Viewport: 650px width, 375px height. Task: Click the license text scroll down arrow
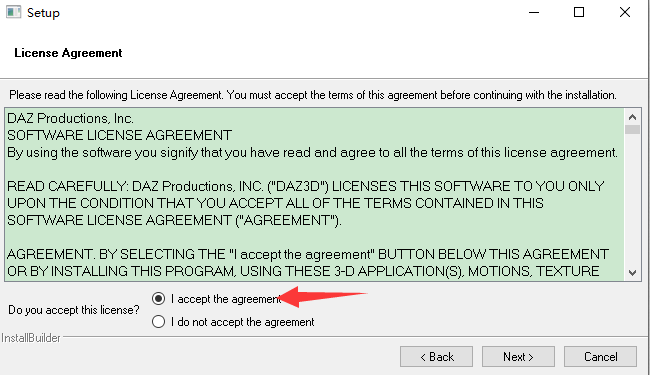(x=632, y=273)
